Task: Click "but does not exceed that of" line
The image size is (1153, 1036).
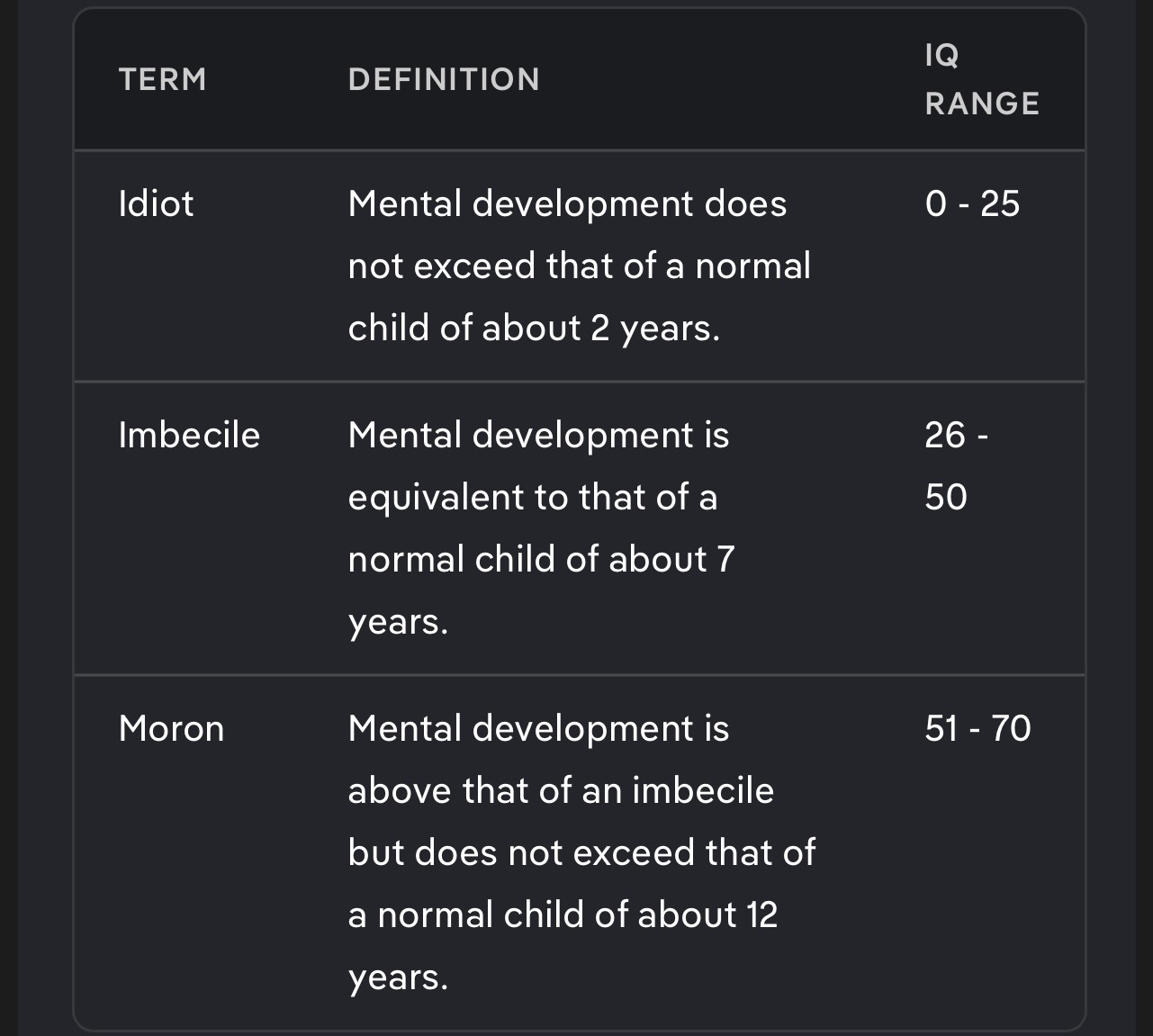Action: [581, 852]
